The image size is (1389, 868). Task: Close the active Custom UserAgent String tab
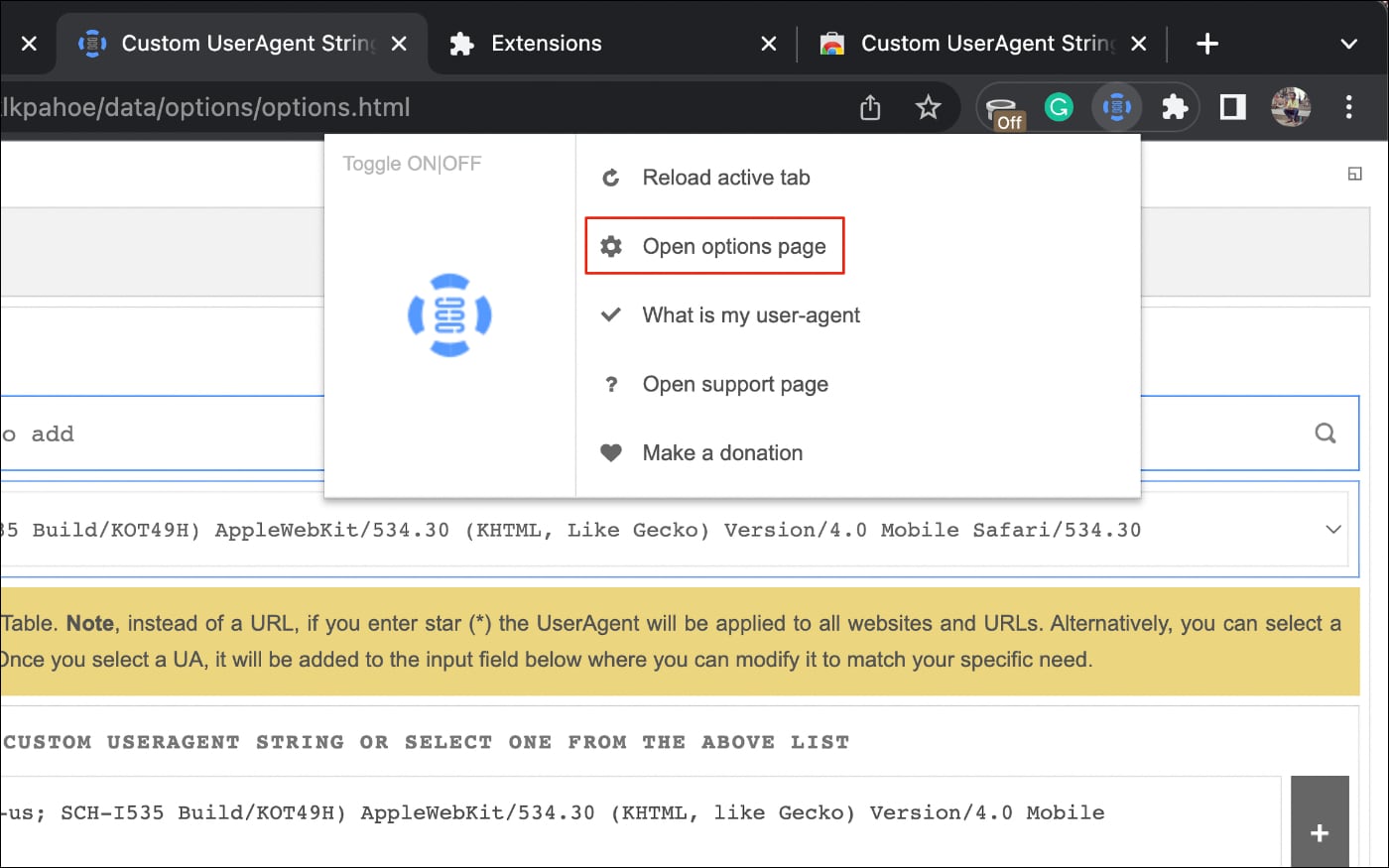(x=399, y=44)
